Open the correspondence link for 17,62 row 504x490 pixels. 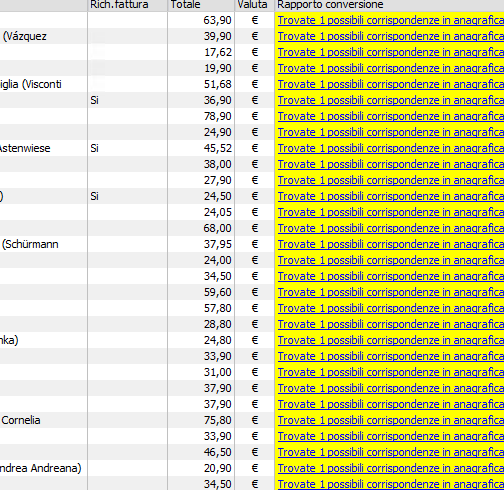click(391, 52)
